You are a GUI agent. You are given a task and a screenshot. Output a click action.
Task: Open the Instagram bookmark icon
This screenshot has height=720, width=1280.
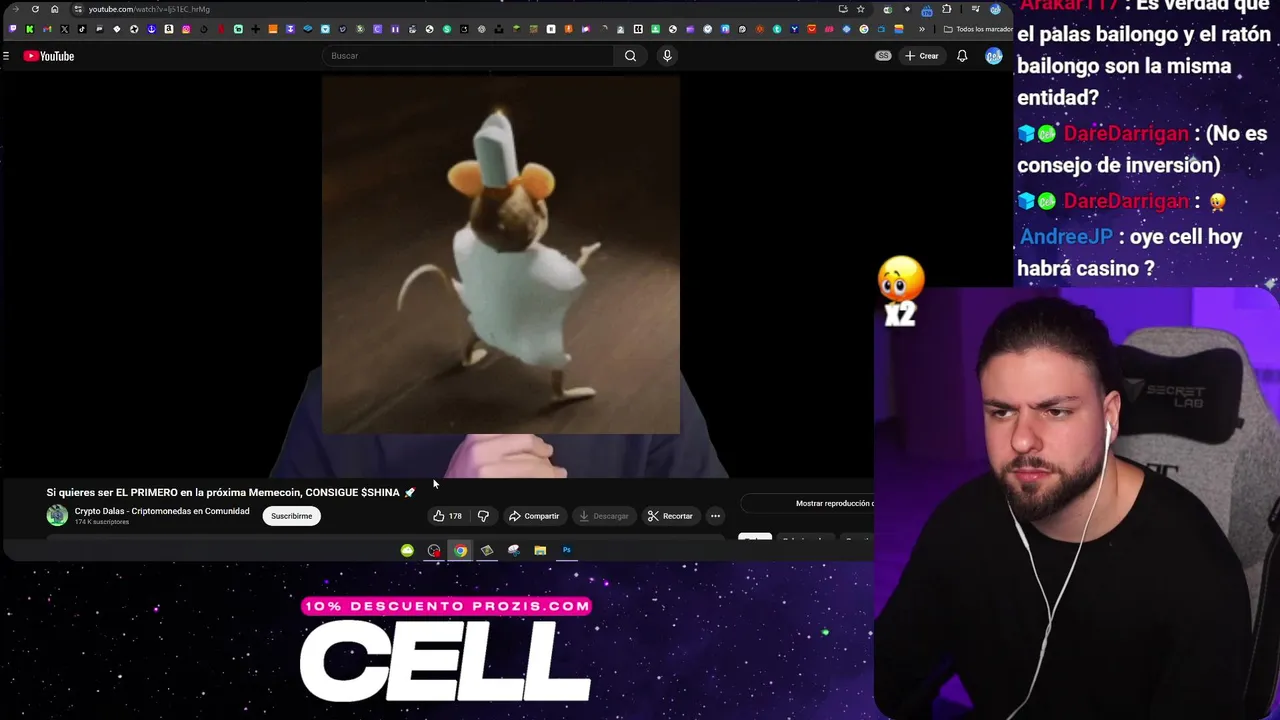186,29
